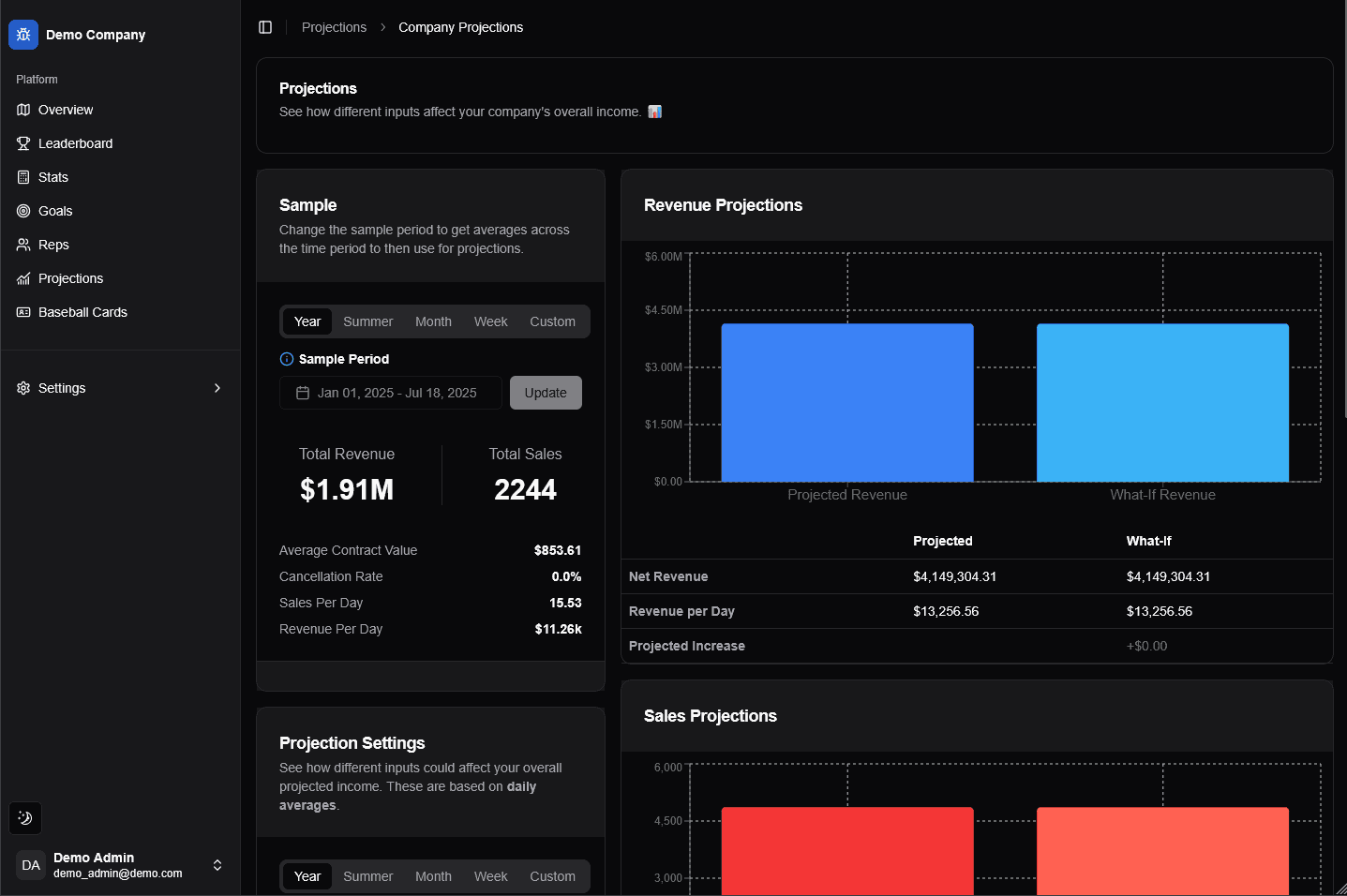The image size is (1347, 896).
Task: Click the bar chart emoji in Projections description
Action: 655,112
